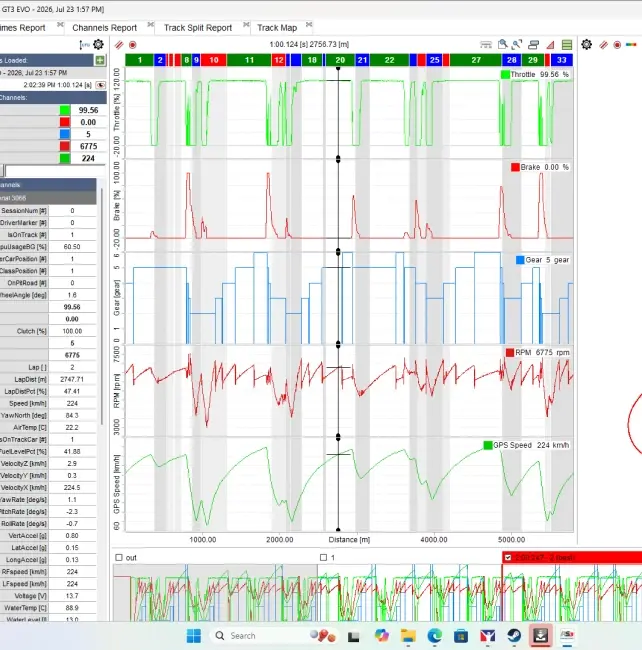Screen dimensions: 642x650
Task: Open Copilot from taskbar
Action: 382,635
